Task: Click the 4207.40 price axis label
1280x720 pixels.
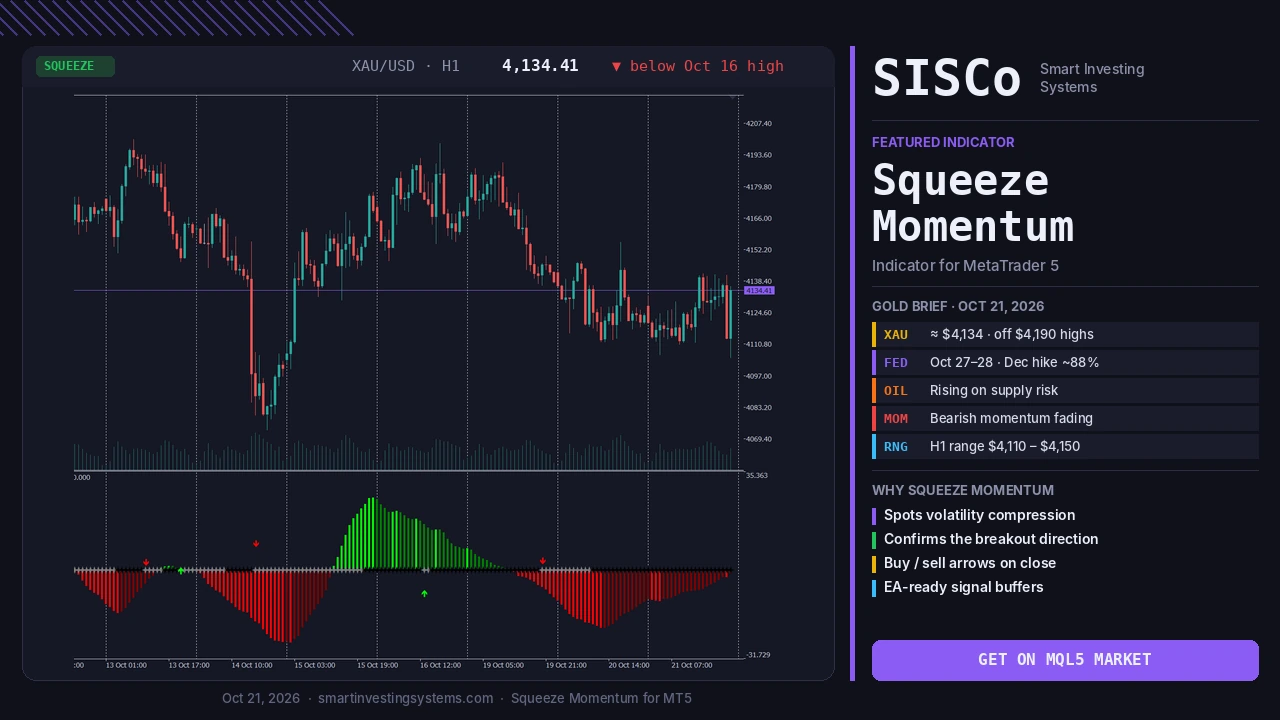Action: 758,123
